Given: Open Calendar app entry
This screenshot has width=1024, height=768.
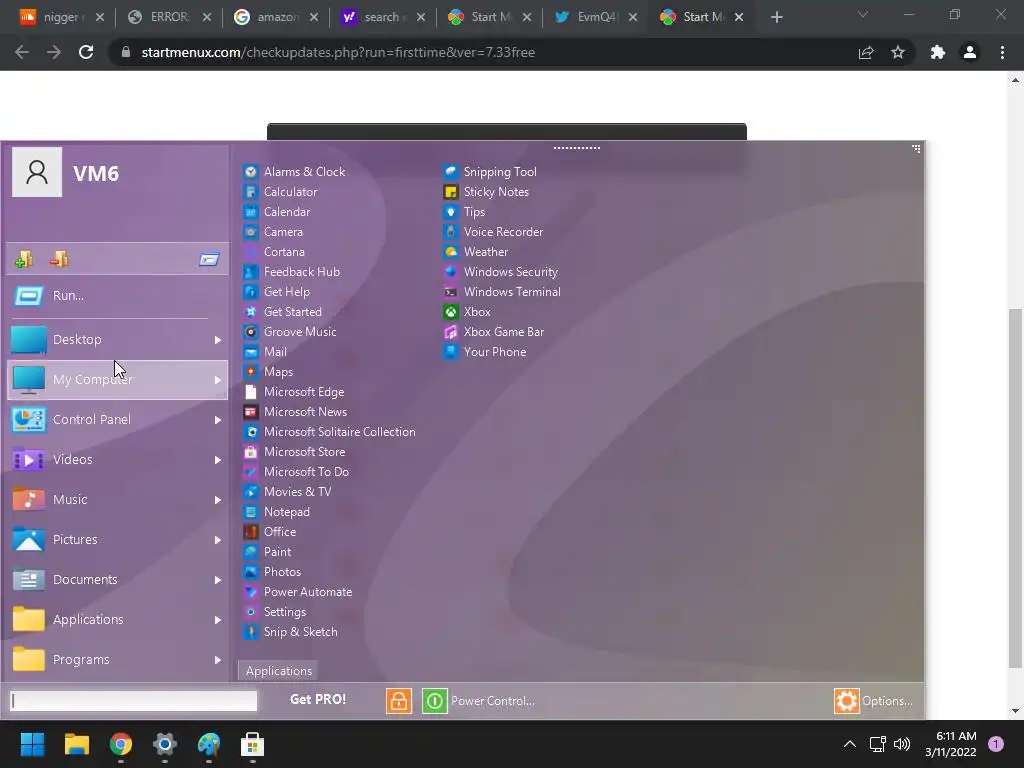Looking at the screenshot, I should [277, 212].
